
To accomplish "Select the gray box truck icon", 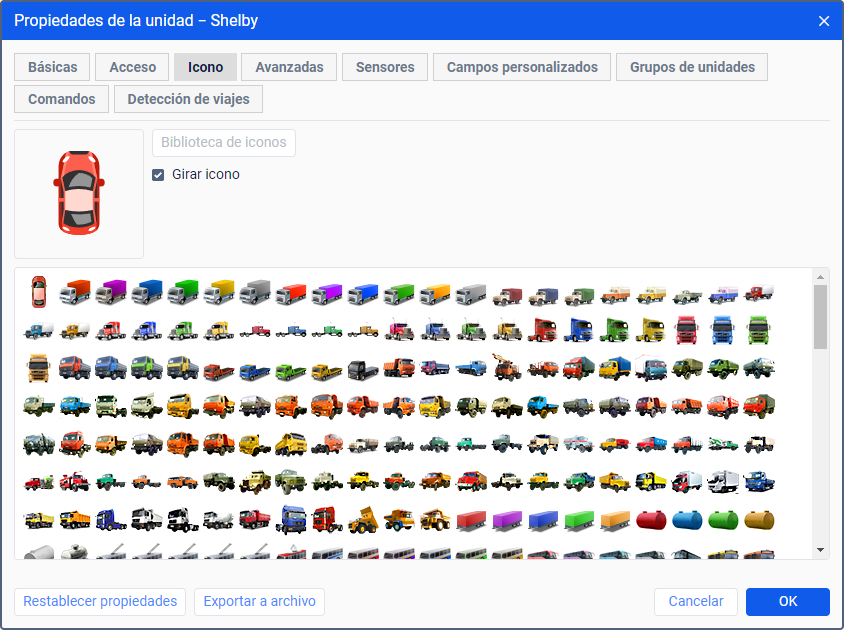I will coord(255,292).
